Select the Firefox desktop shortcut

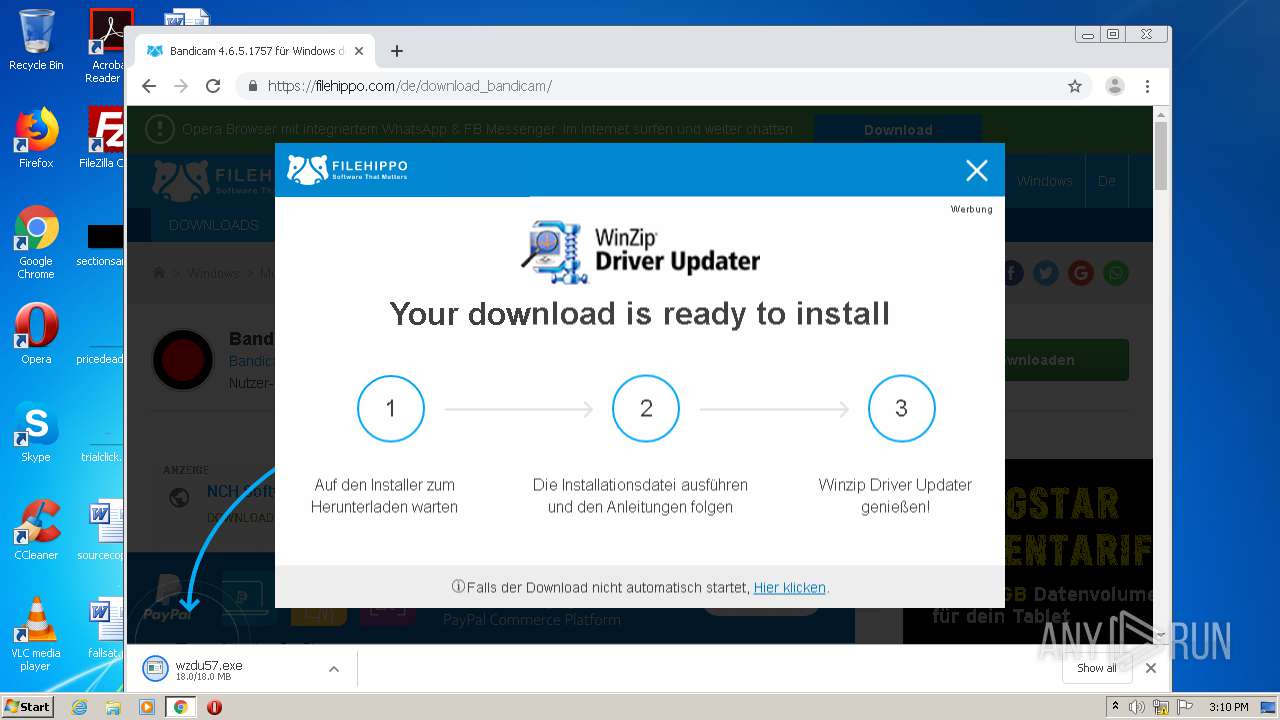tap(36, 137)
